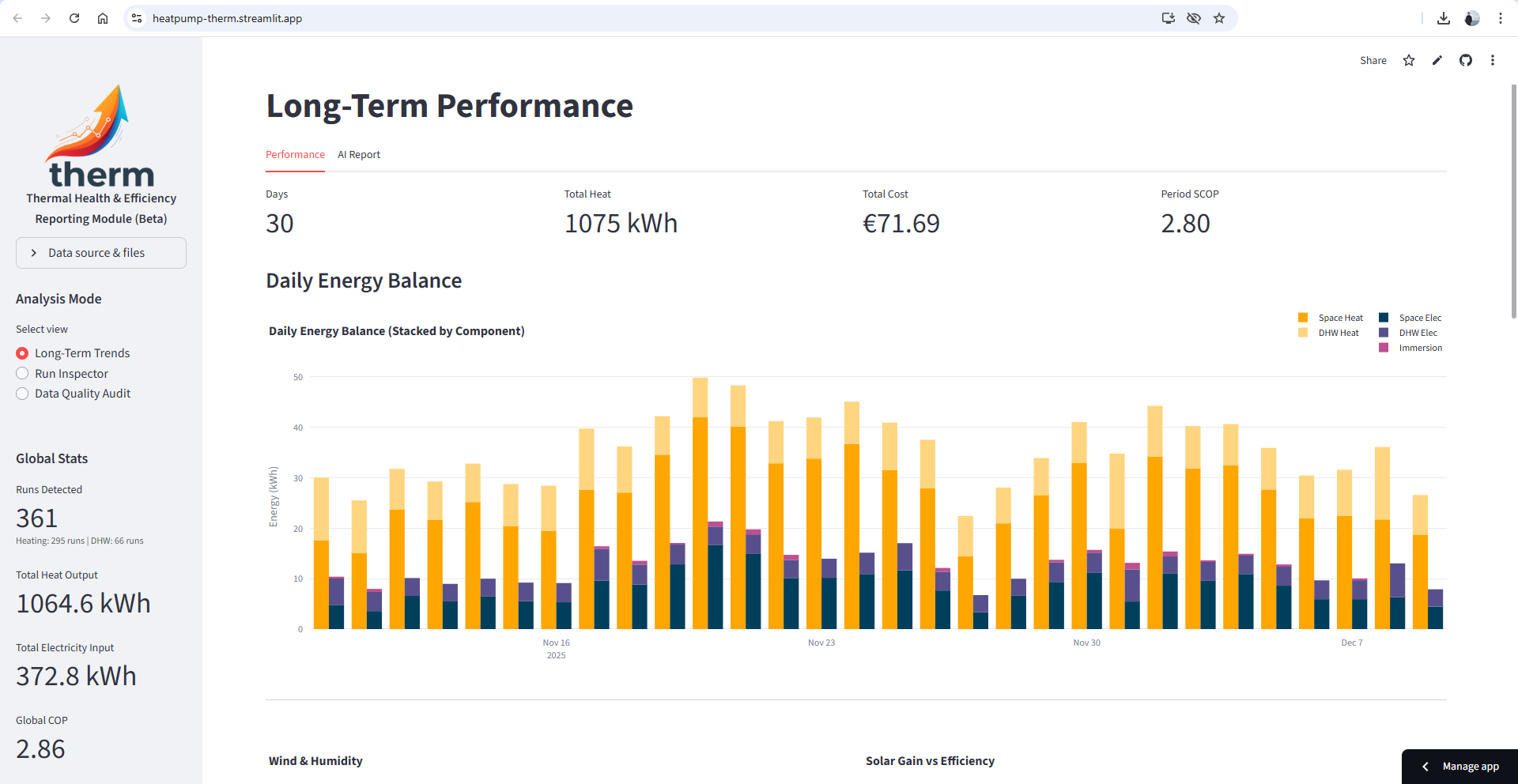Expand the Data source & files section

[x=101, y=253]
